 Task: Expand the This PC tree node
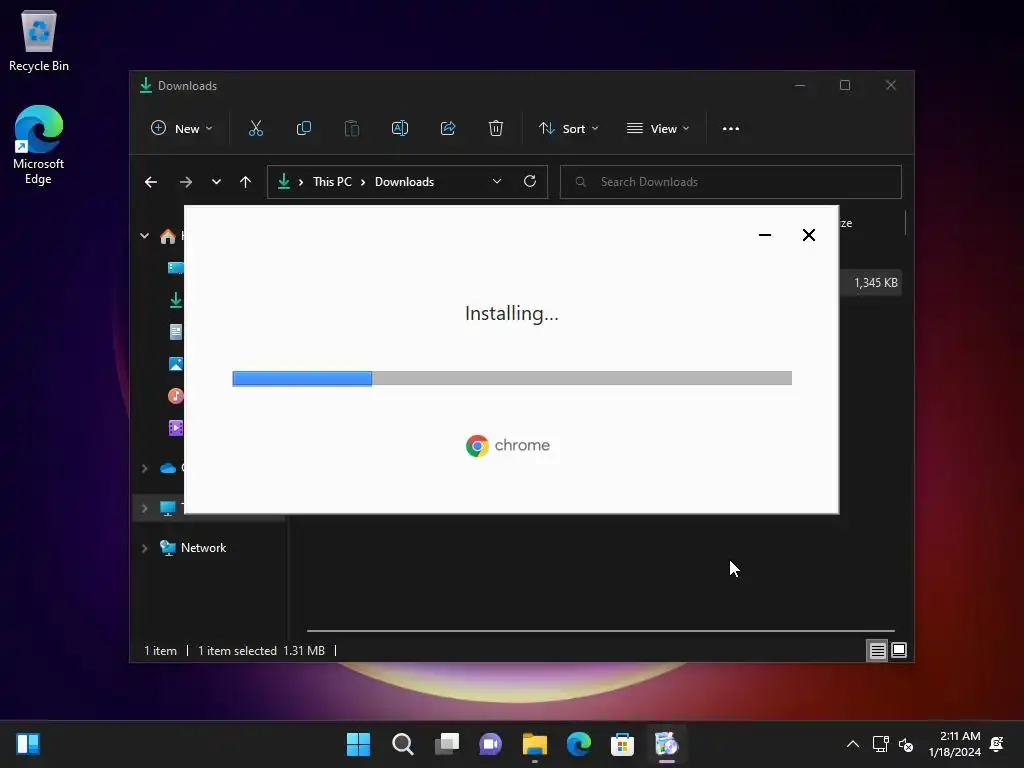point(144,508)
